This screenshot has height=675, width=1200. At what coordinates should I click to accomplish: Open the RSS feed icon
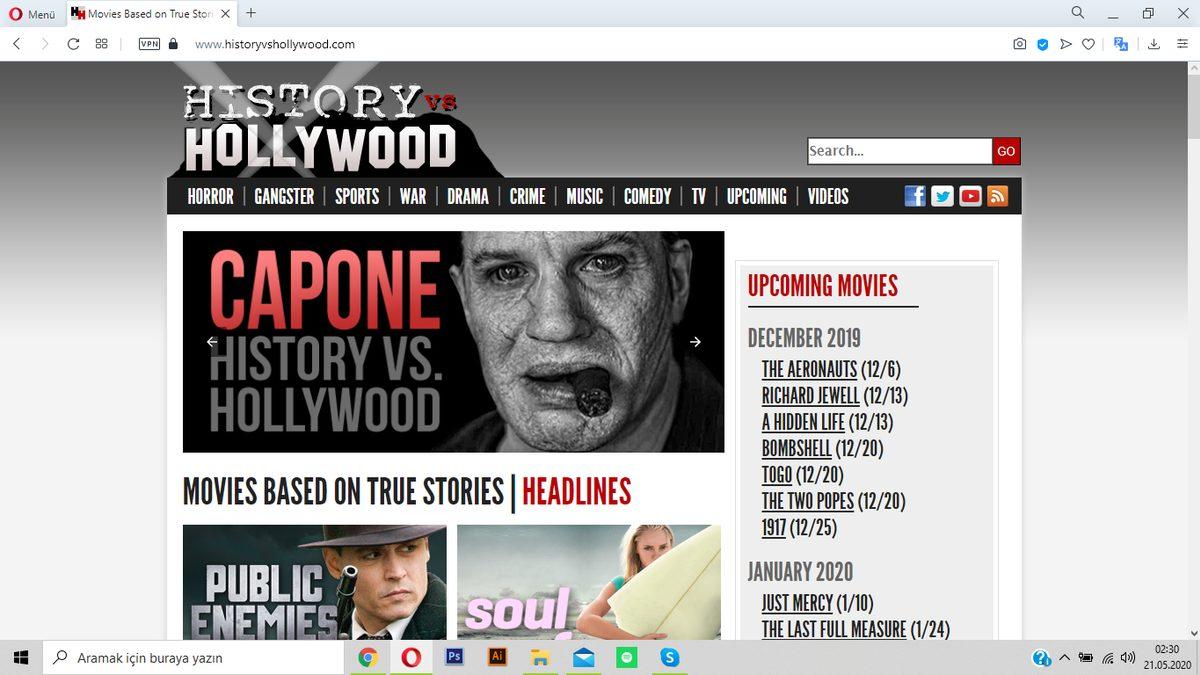997,196
